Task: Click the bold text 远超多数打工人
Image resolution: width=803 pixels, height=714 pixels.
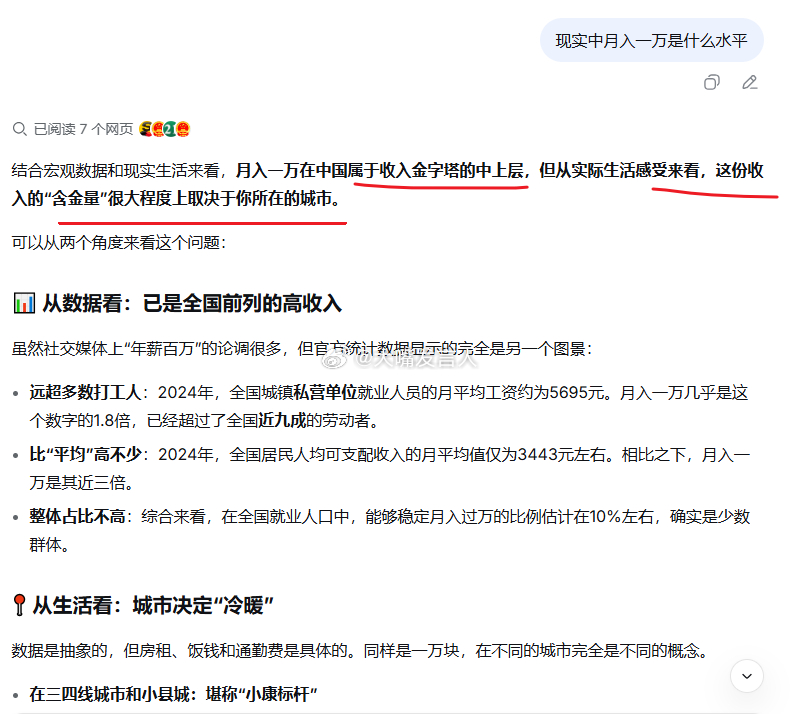Action: coord(85,392)
